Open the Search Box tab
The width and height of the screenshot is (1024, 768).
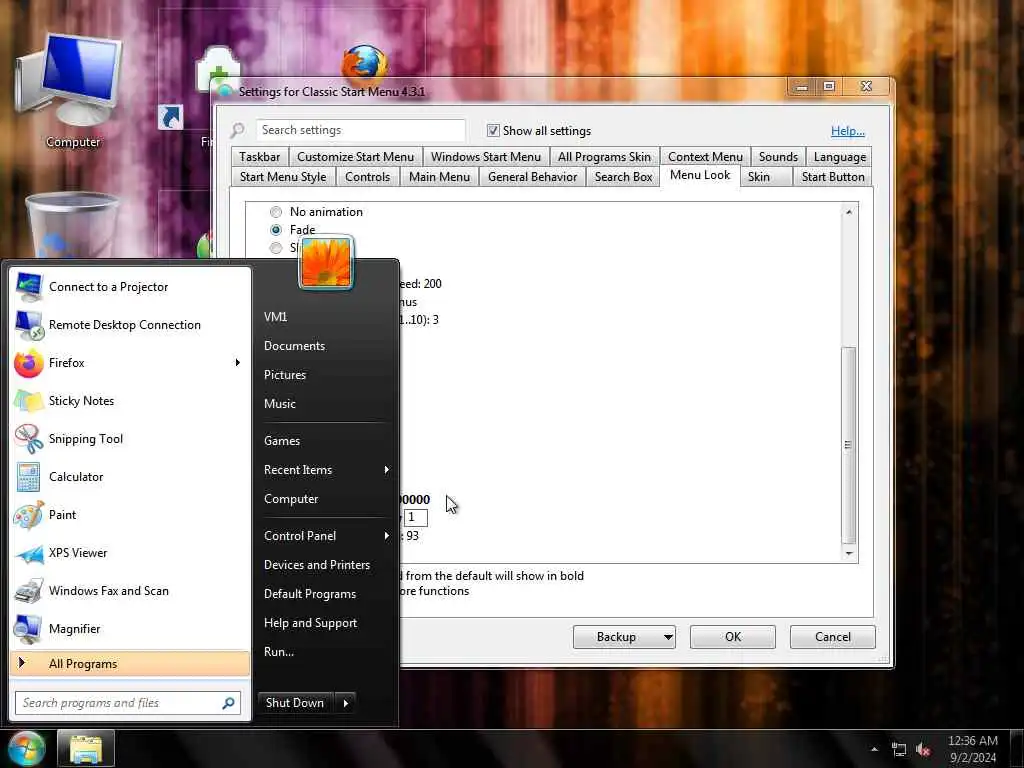click(x=624, y=177)
